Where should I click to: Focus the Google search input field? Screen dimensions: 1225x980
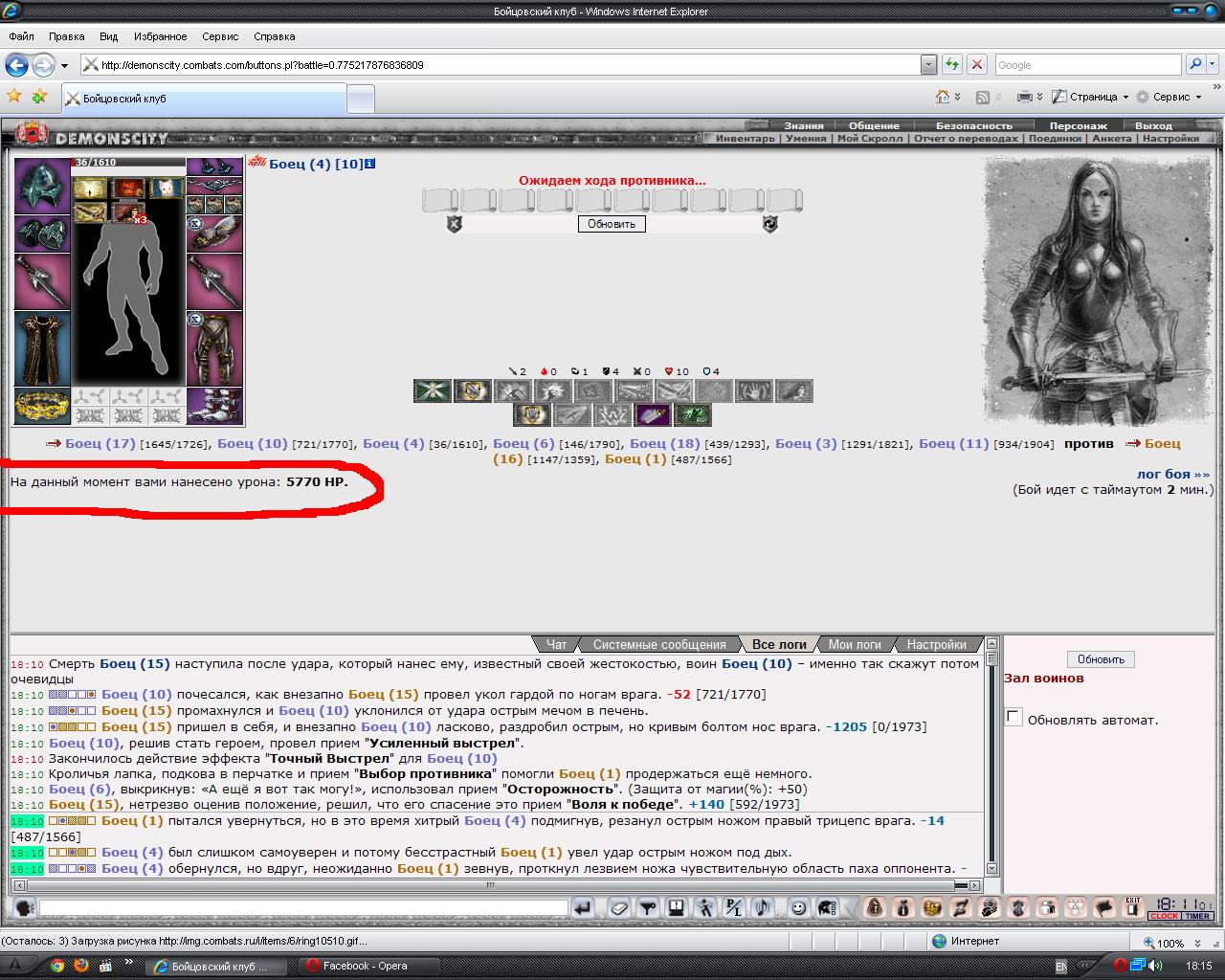coord(1088,65)
